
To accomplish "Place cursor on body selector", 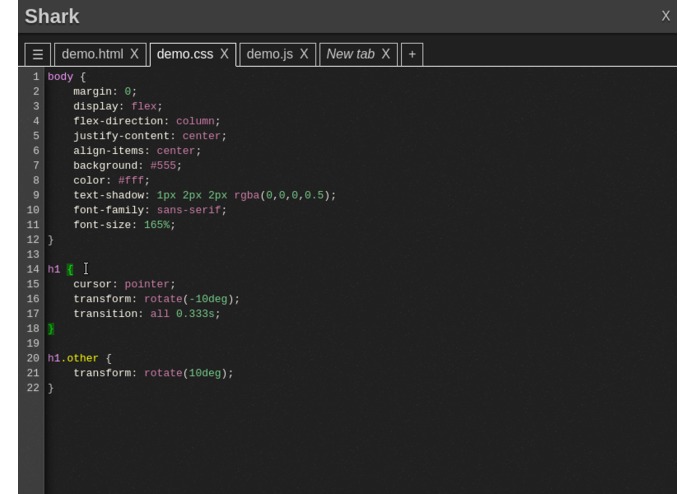I will 60,77.
